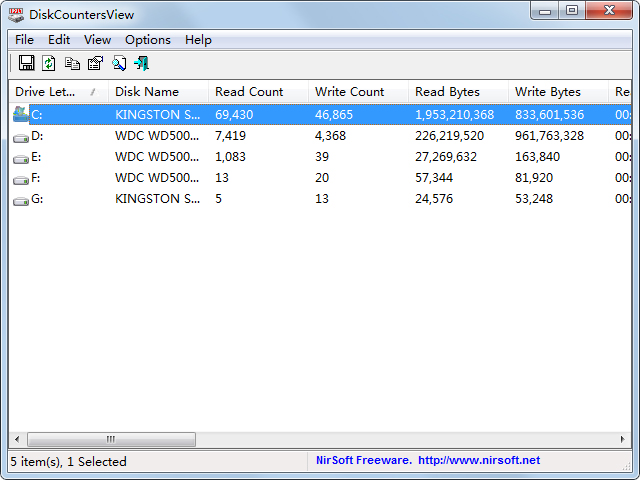
Task: Sort by Read Count column header
Action: (258, 91)
